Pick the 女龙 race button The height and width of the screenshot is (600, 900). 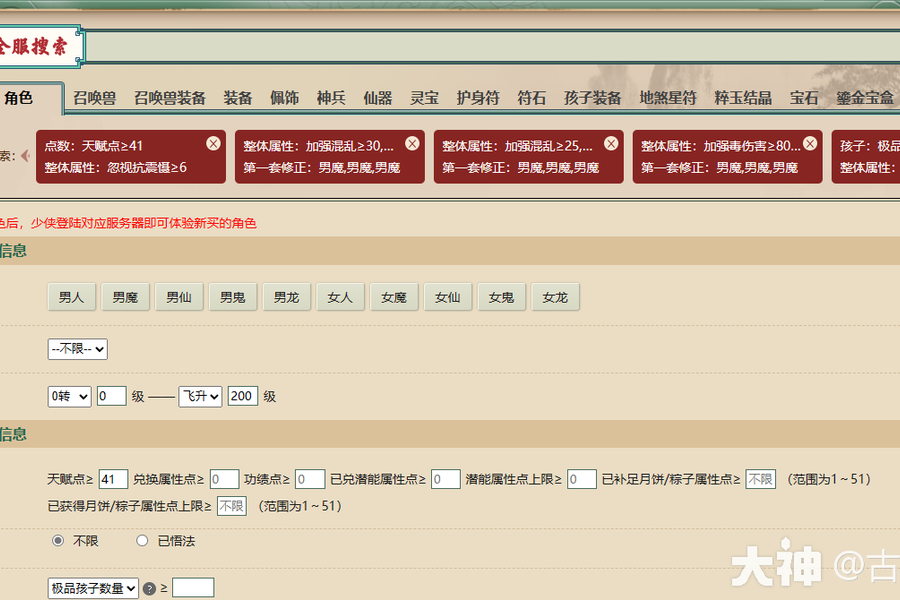(555, 297)
